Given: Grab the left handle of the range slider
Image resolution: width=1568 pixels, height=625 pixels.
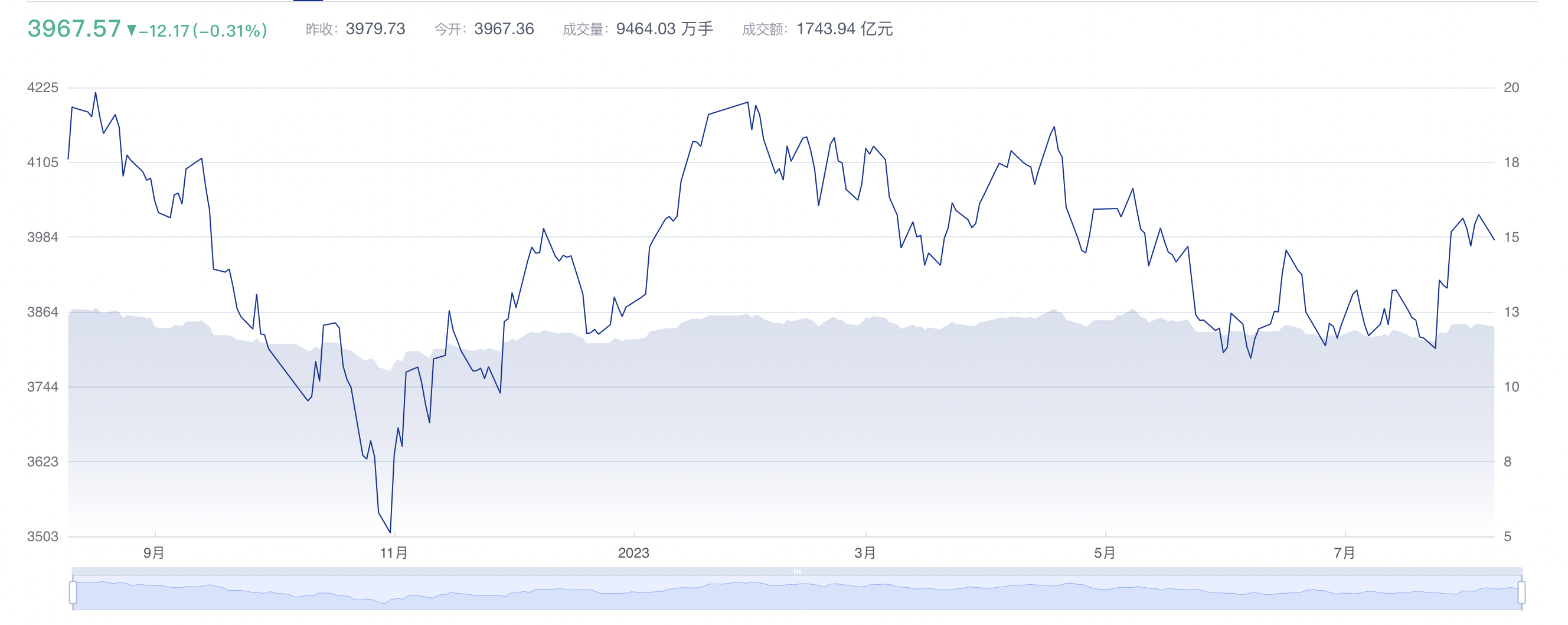Looking at the screenshot, I should click(x=73, y=591).
